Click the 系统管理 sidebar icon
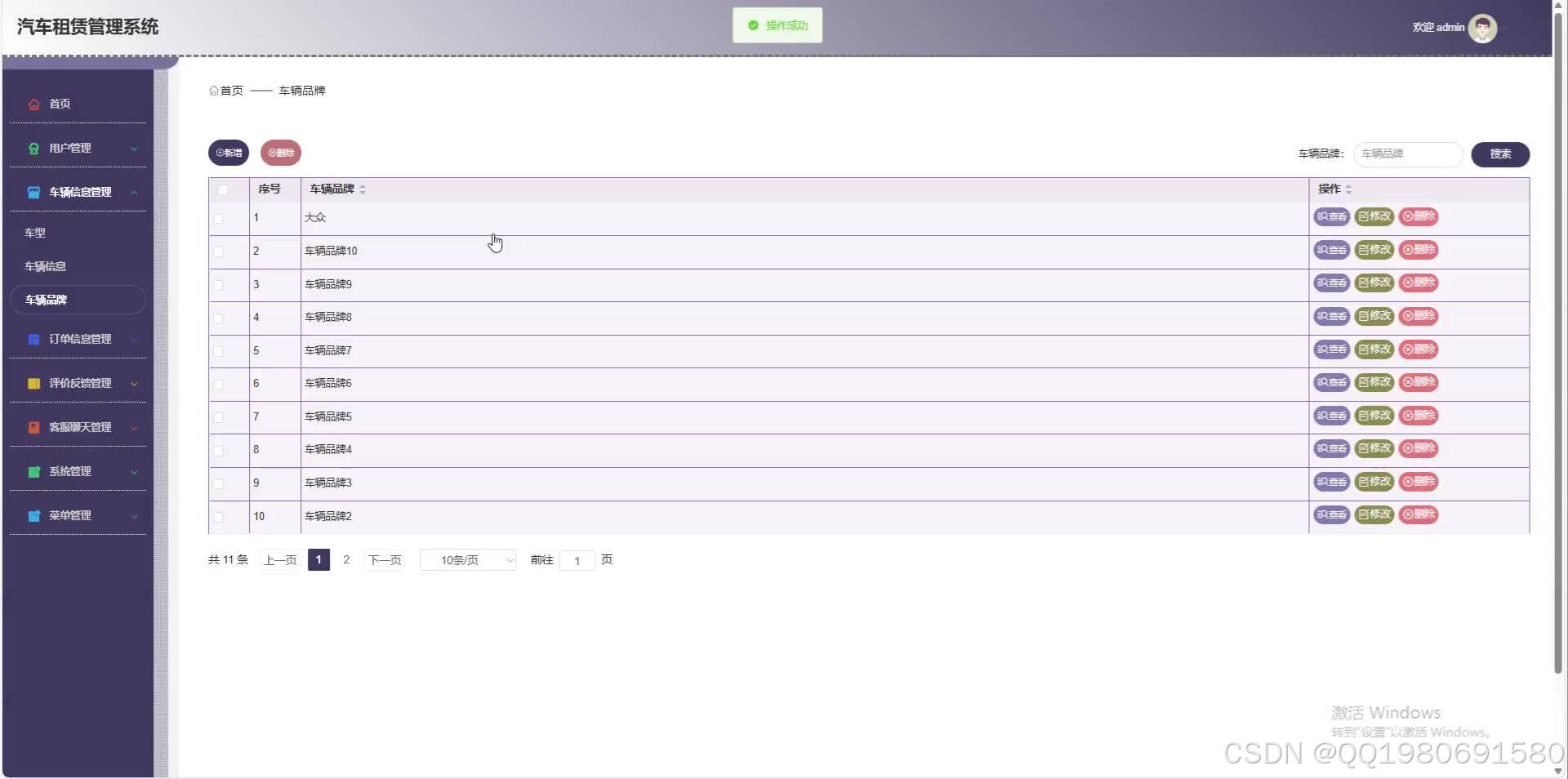Image resolution: width=1568 pixels, height=779 pixels. 33,472
